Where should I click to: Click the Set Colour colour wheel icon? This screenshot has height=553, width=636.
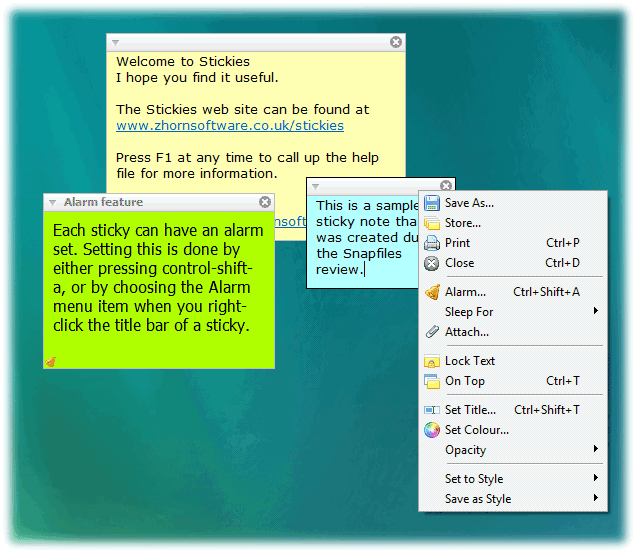pyautogui.click(x=432, y=430)
